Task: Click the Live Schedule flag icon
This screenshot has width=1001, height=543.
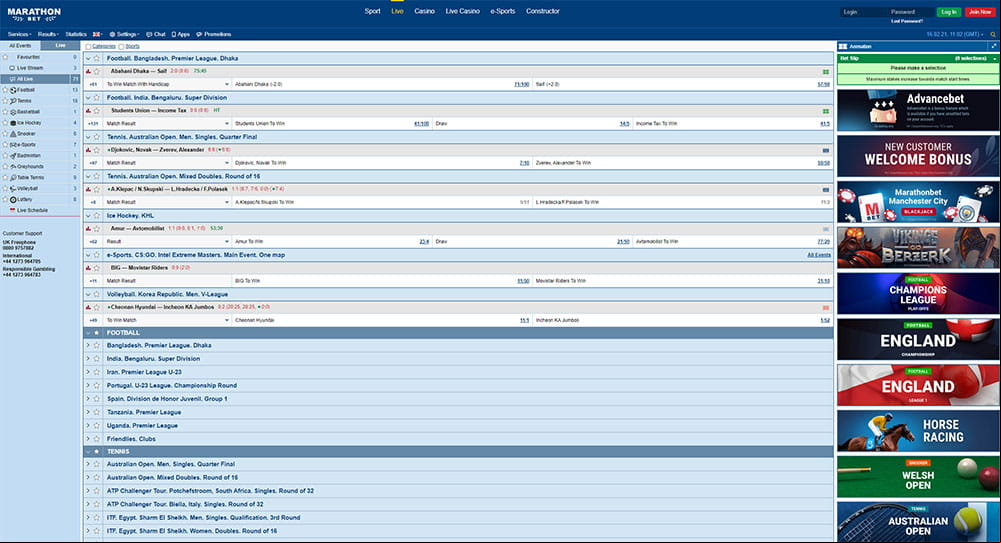Action: [x=12, y=210]
